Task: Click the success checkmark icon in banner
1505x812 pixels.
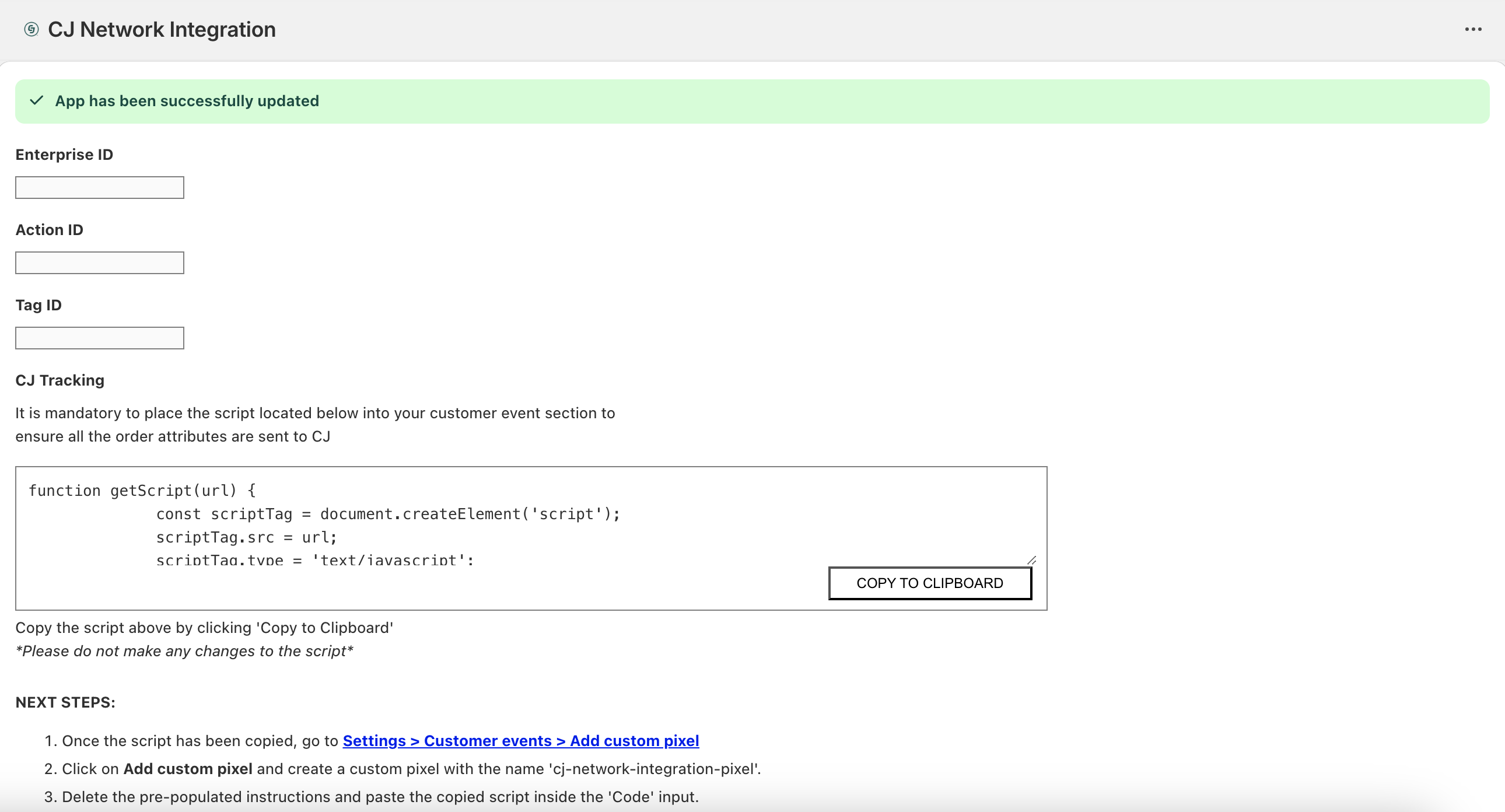Action: [37, 100]
